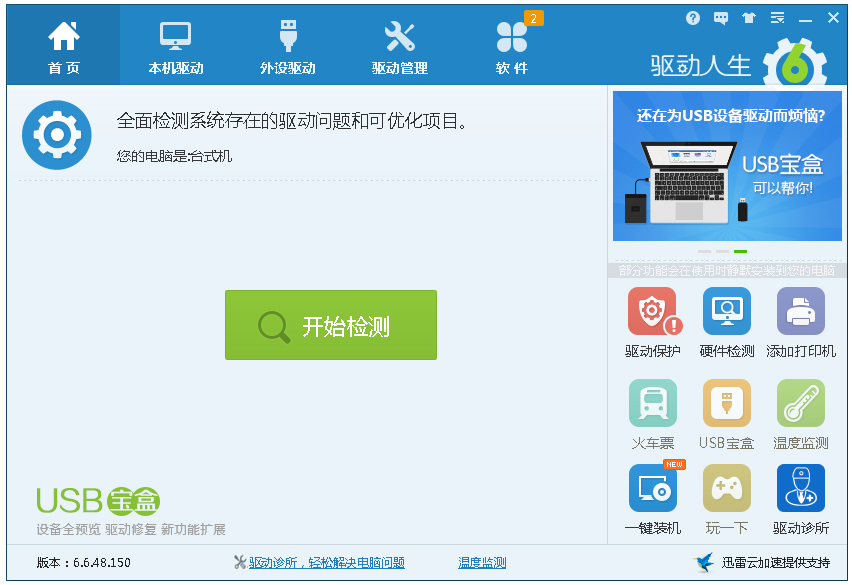
Task: Click the 迅雷云加速提供支持 text
Action: (x=775, y=563)
